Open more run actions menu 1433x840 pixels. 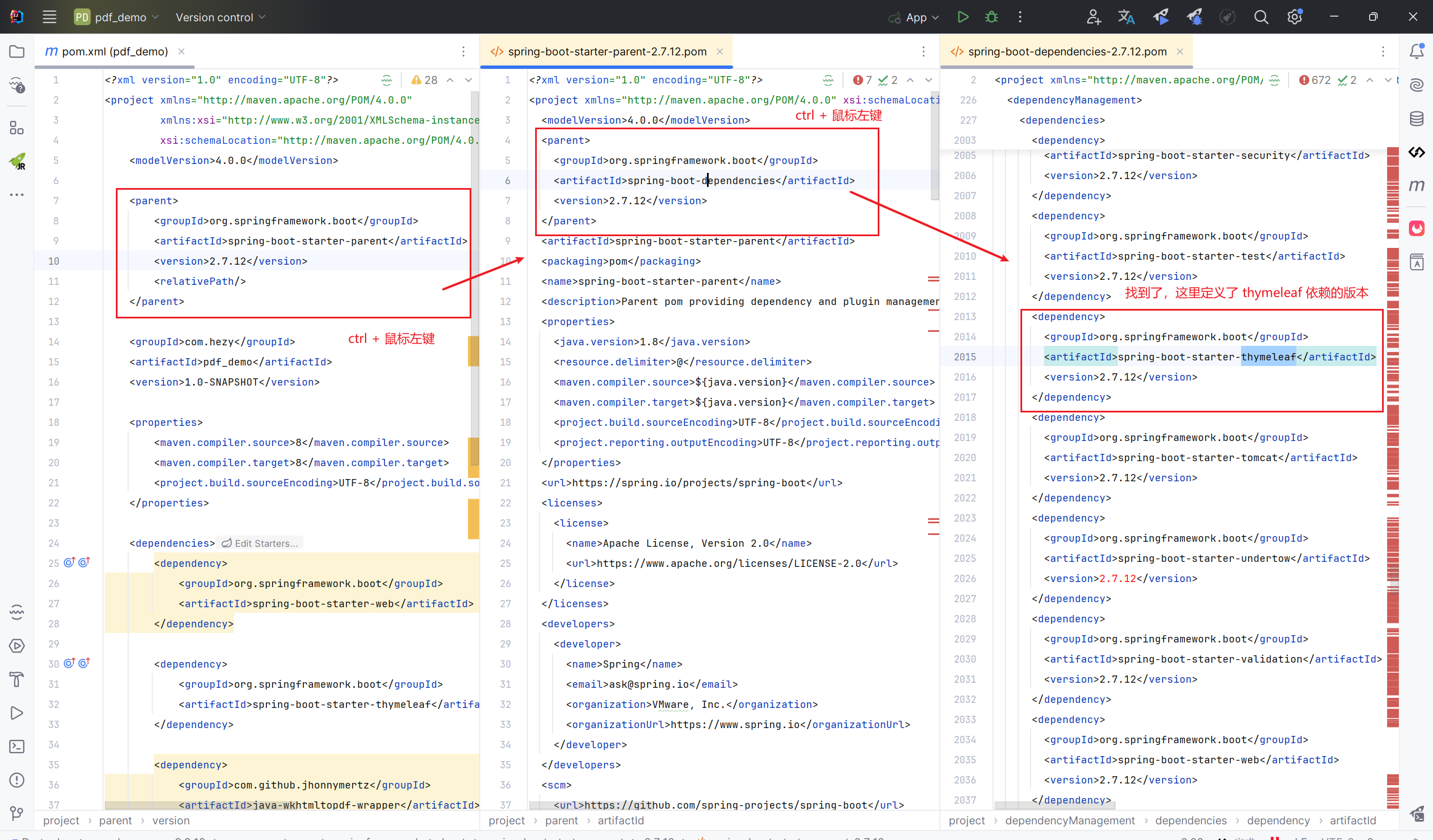1020,17
